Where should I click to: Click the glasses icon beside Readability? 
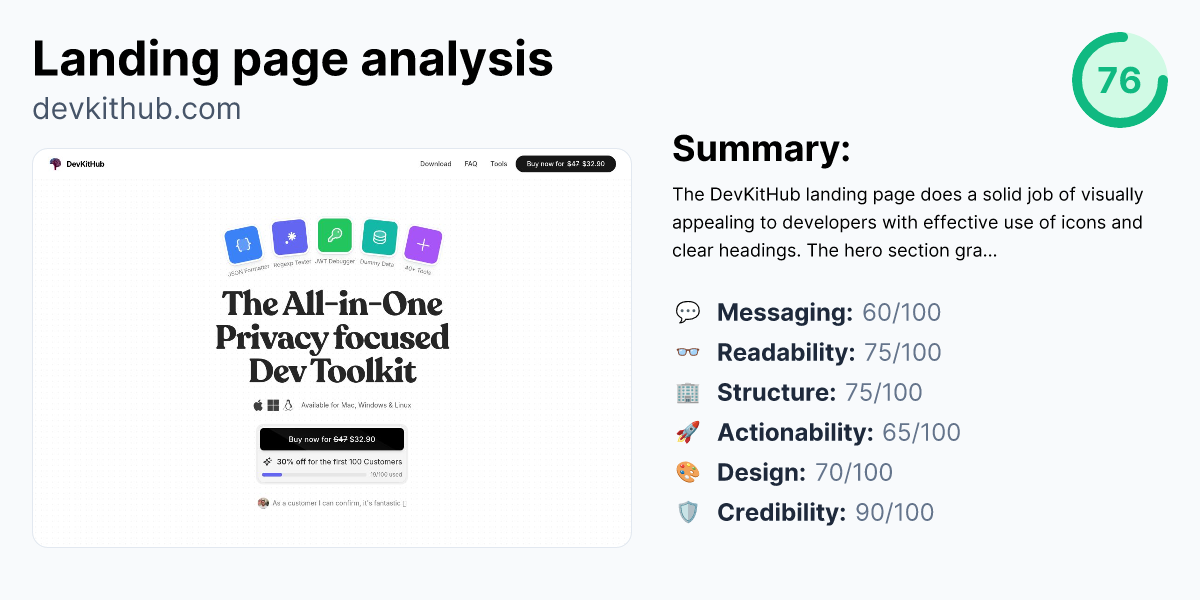tap(688, 352)
